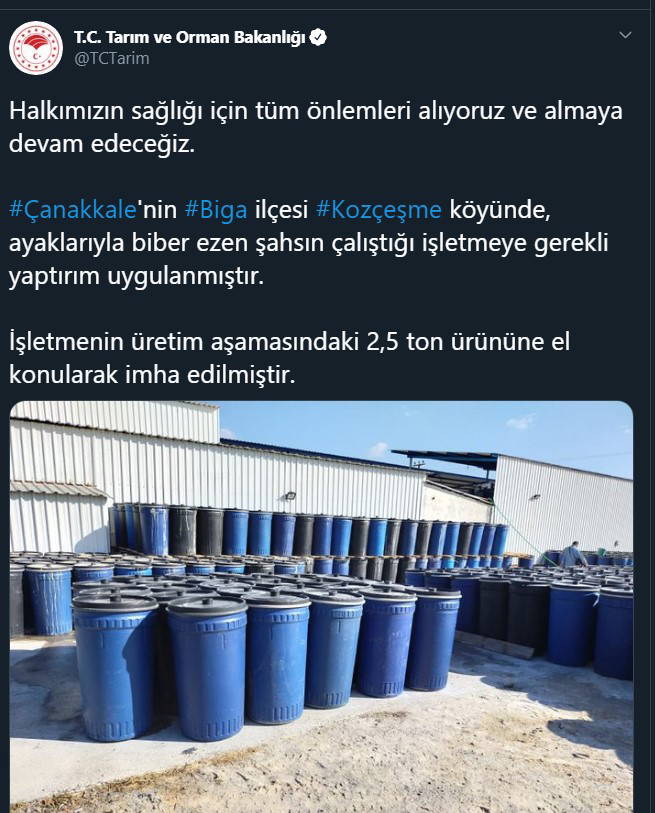Select the #Kozçeşme hashtag
This screenshot has height=813, width=655.
(379, 210)
